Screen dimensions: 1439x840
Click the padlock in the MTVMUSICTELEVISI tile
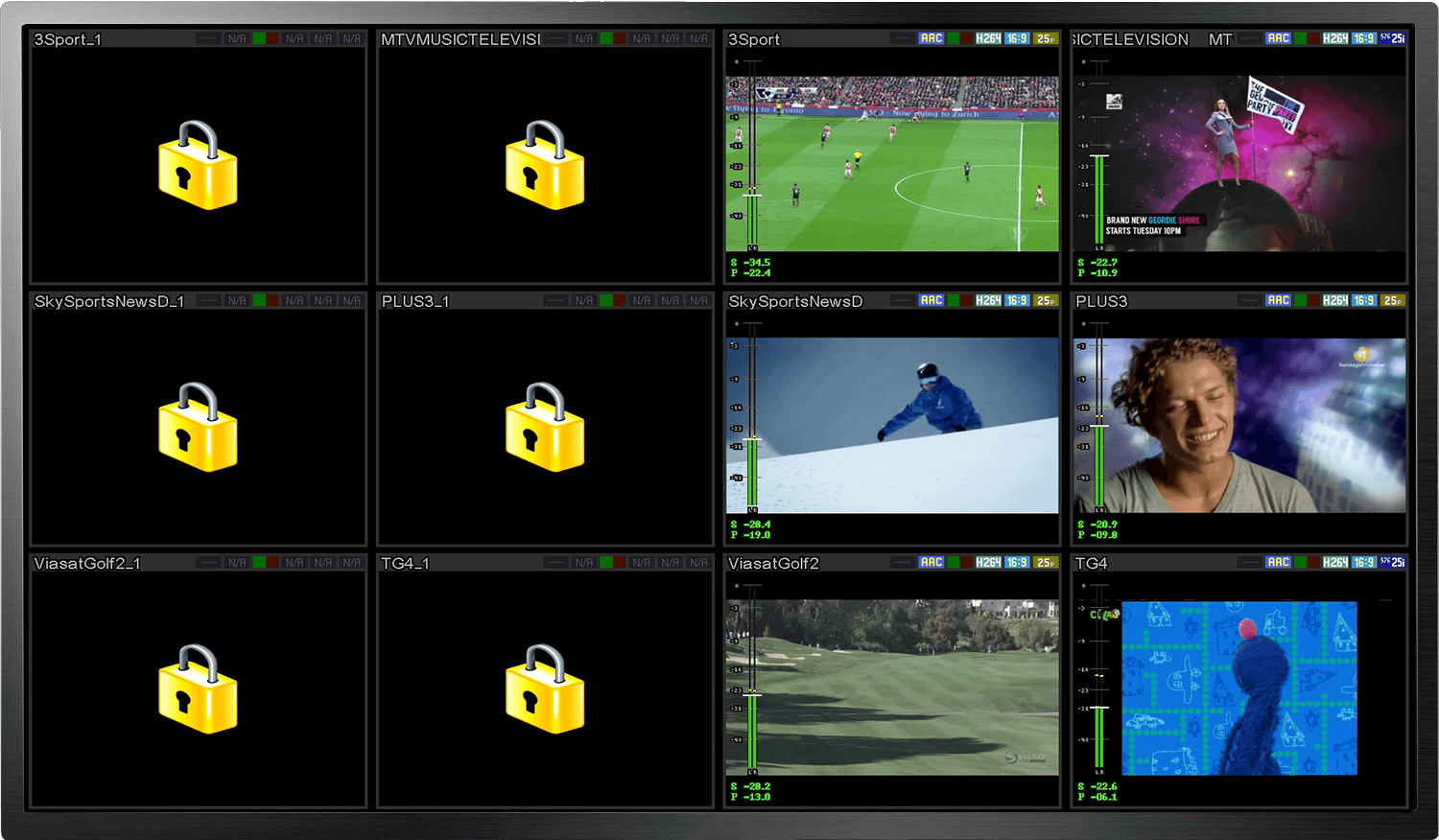coord(545,165)
